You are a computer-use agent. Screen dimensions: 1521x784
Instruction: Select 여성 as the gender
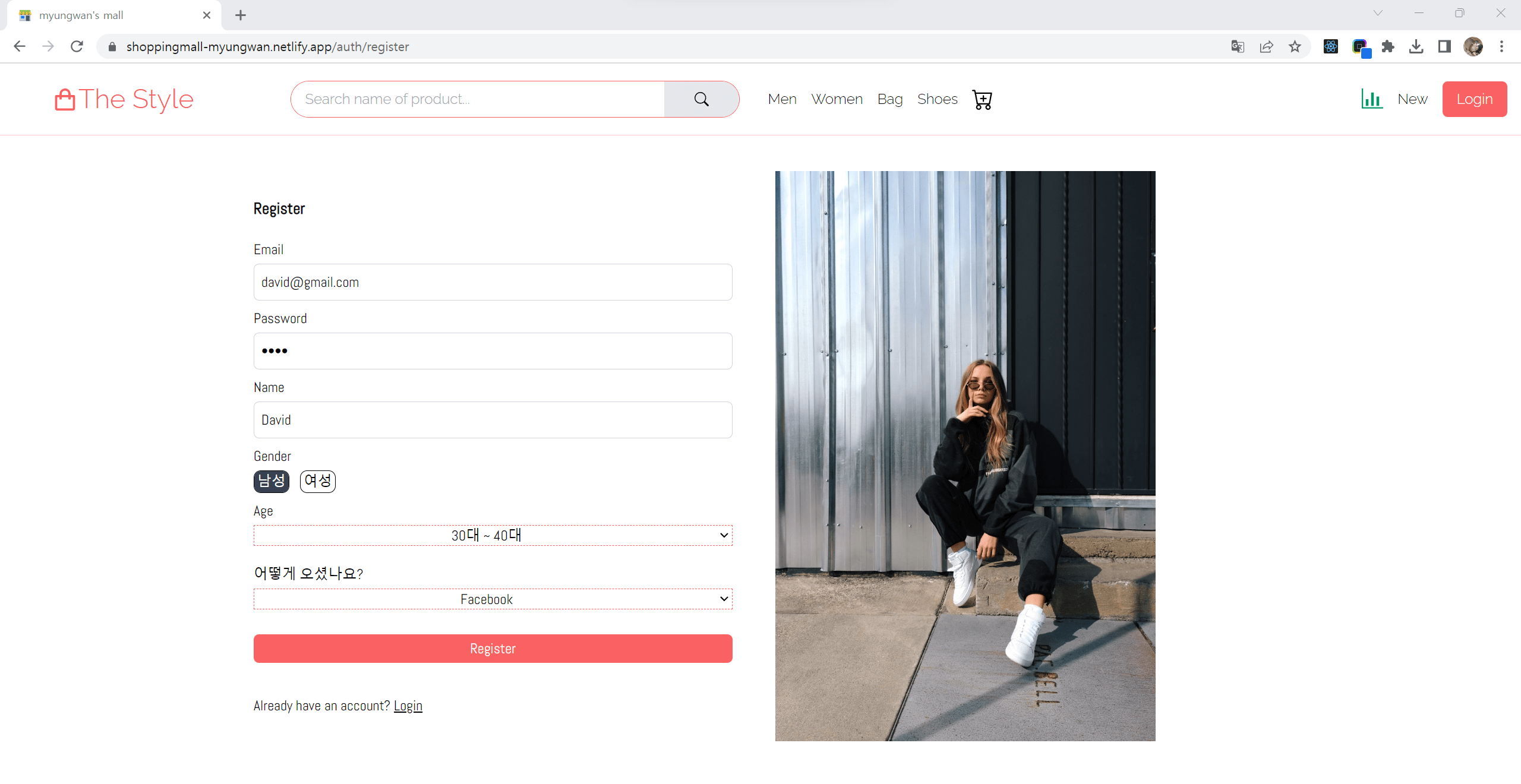click(x=318, y=481)
